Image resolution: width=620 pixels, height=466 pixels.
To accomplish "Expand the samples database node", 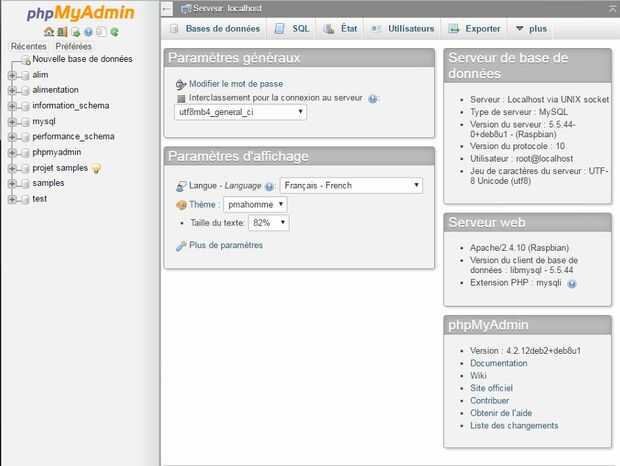I will pyautogui.click(x=12, y=184).
